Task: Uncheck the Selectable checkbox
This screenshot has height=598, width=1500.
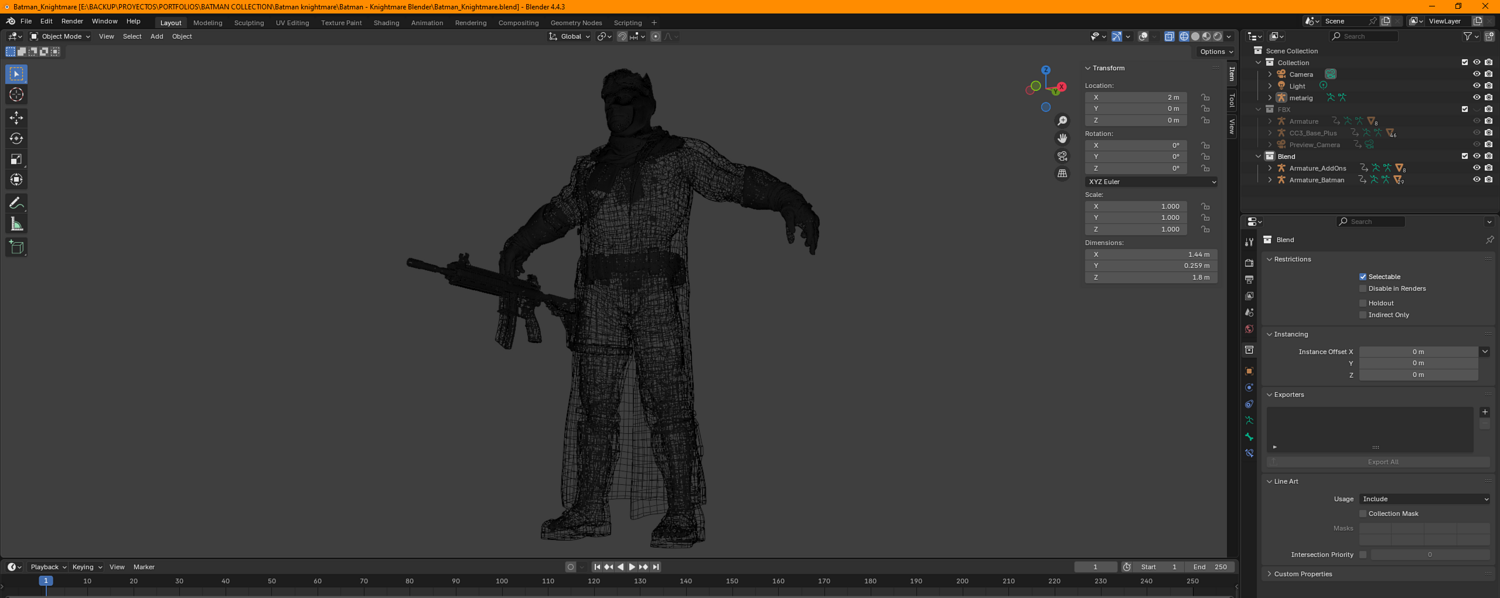Action: [x=1362, y=277]
